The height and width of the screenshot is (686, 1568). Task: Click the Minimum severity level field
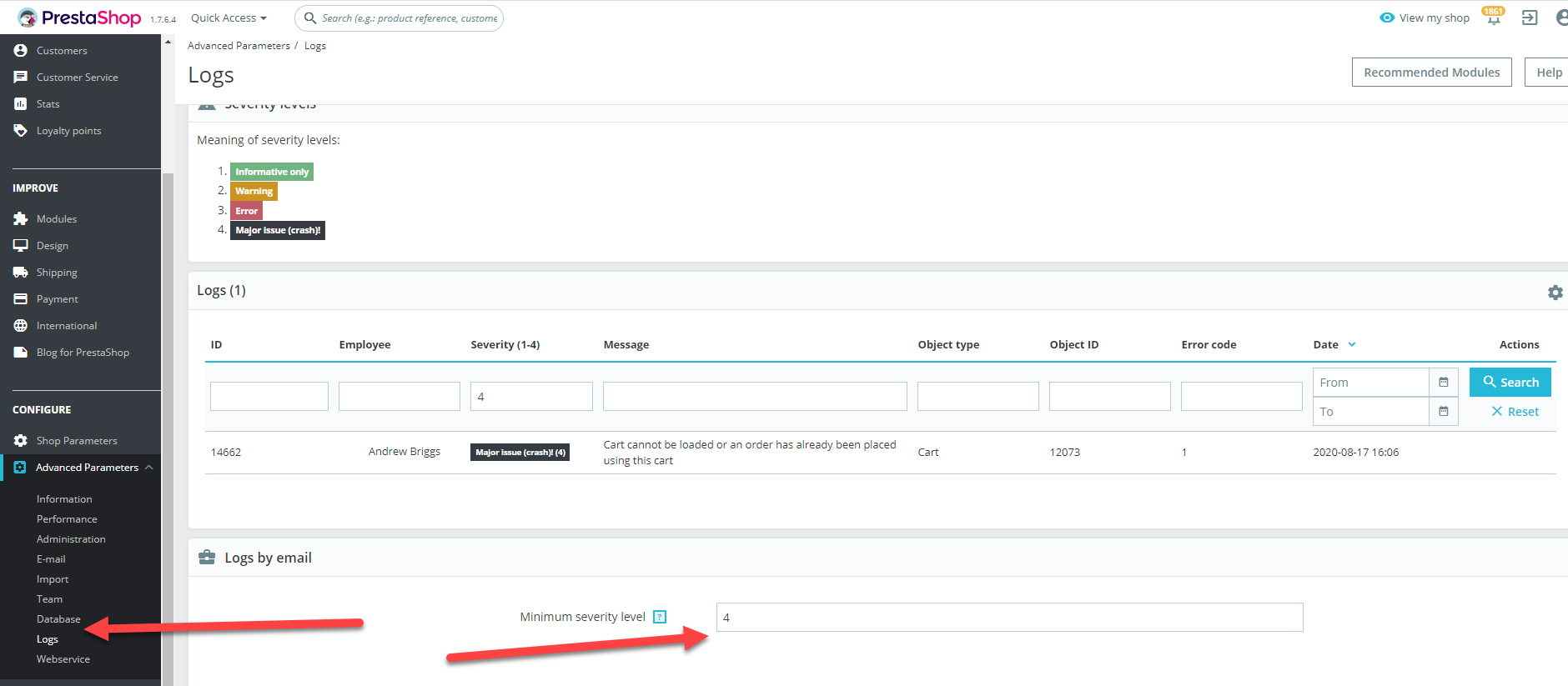(x=1009, y=618)
